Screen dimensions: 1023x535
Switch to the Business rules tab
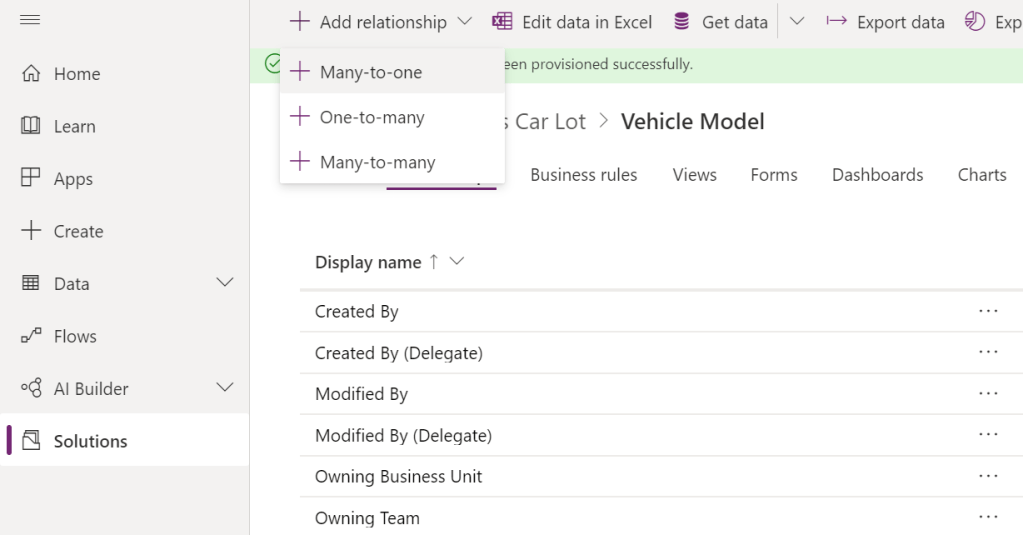[583, 175]
